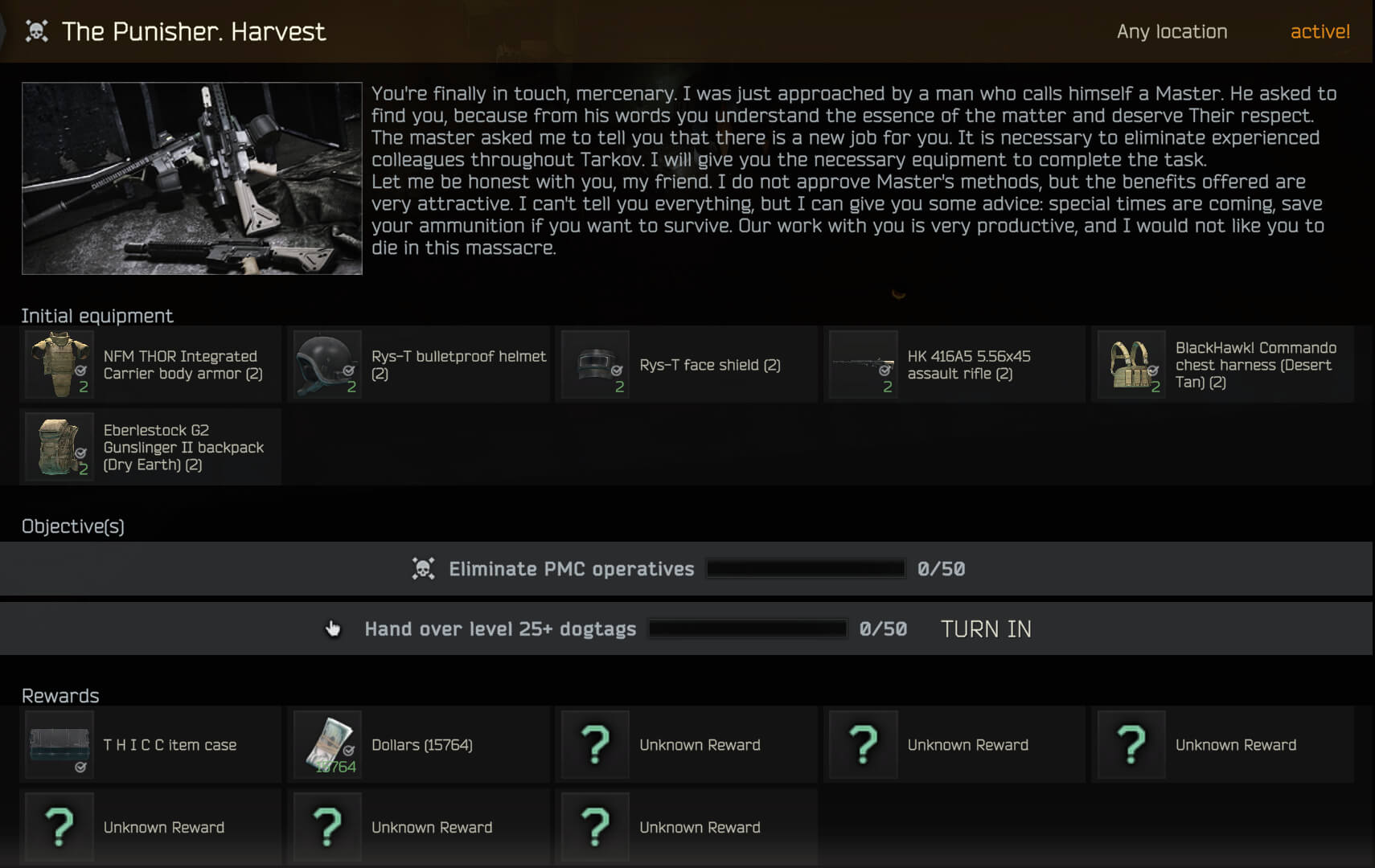Click the Initial equipment heading
Screen dimensions: 1375x868
[x=97, y=316]
